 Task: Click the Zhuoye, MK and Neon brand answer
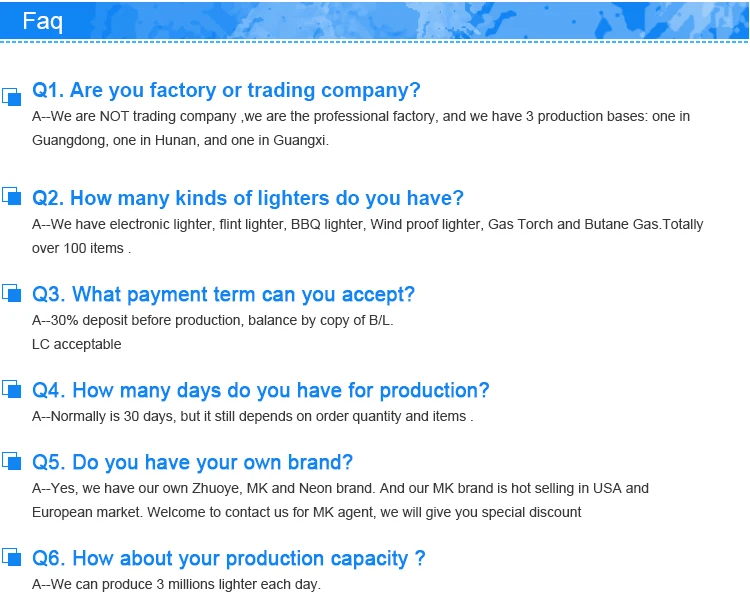coord(340,500)
